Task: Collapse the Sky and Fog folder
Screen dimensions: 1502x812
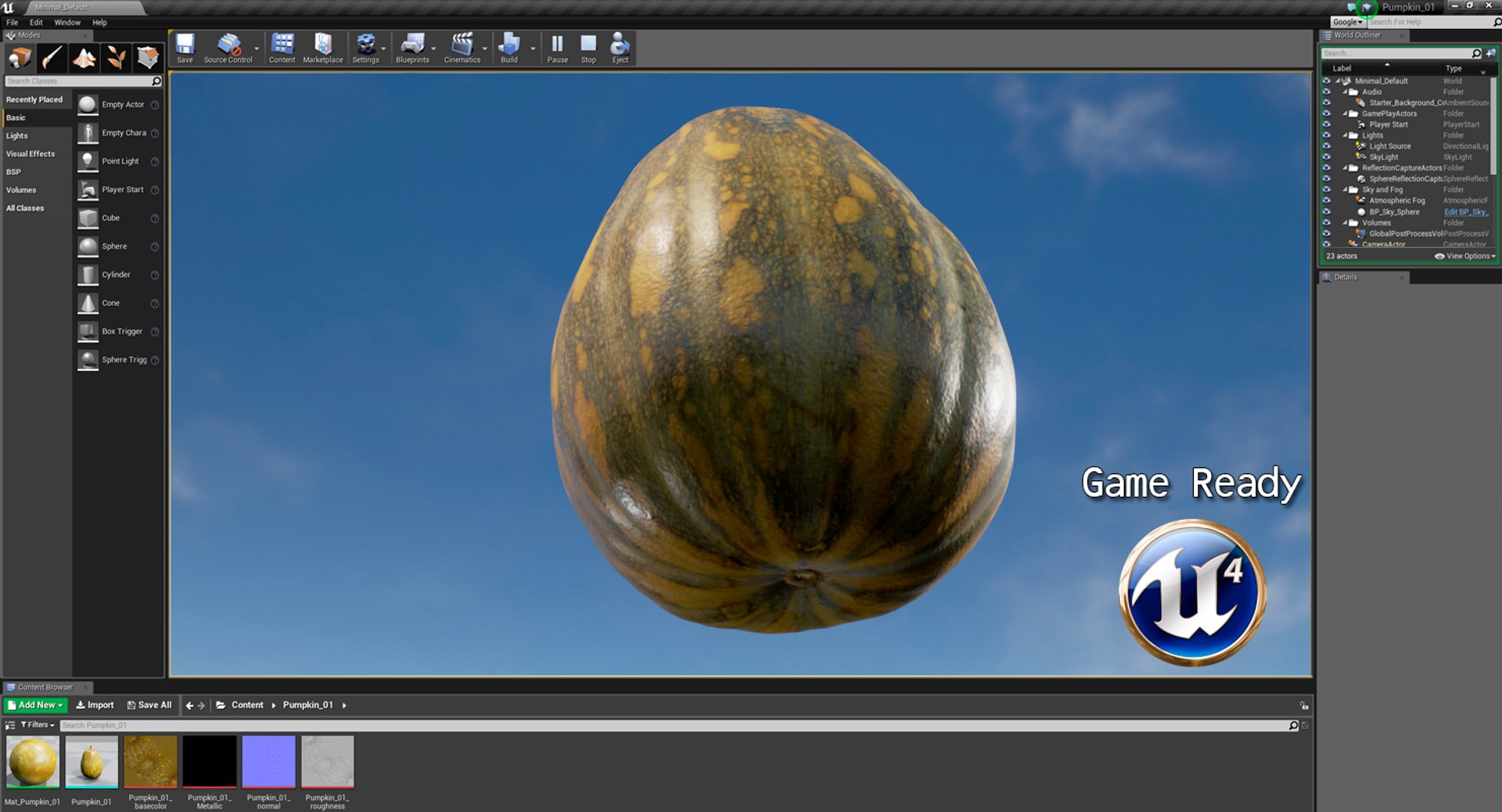Action: point(1346,189)
